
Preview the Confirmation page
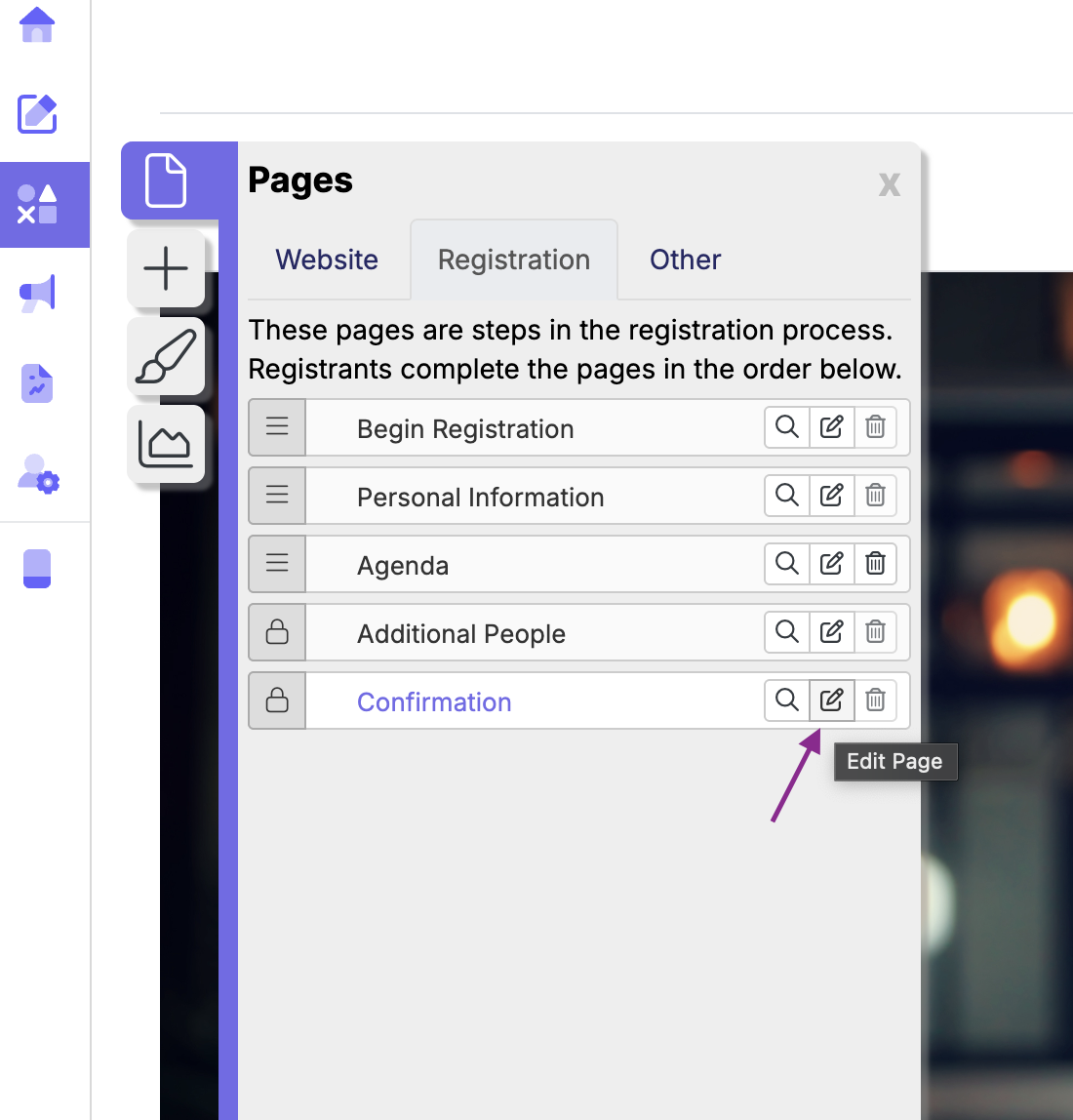click(786, 700)
